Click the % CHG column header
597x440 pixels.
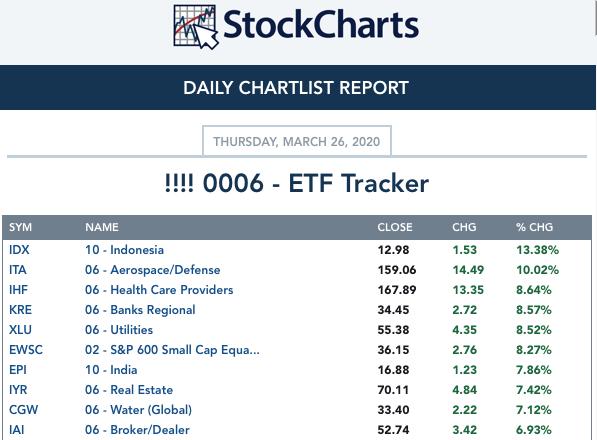pos(534,227)
